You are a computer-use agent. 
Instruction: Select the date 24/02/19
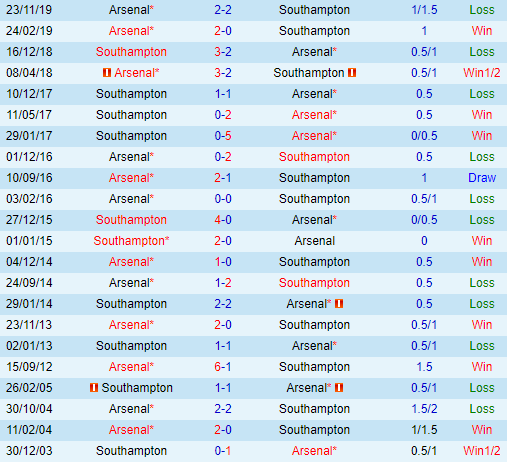(29, 31)
